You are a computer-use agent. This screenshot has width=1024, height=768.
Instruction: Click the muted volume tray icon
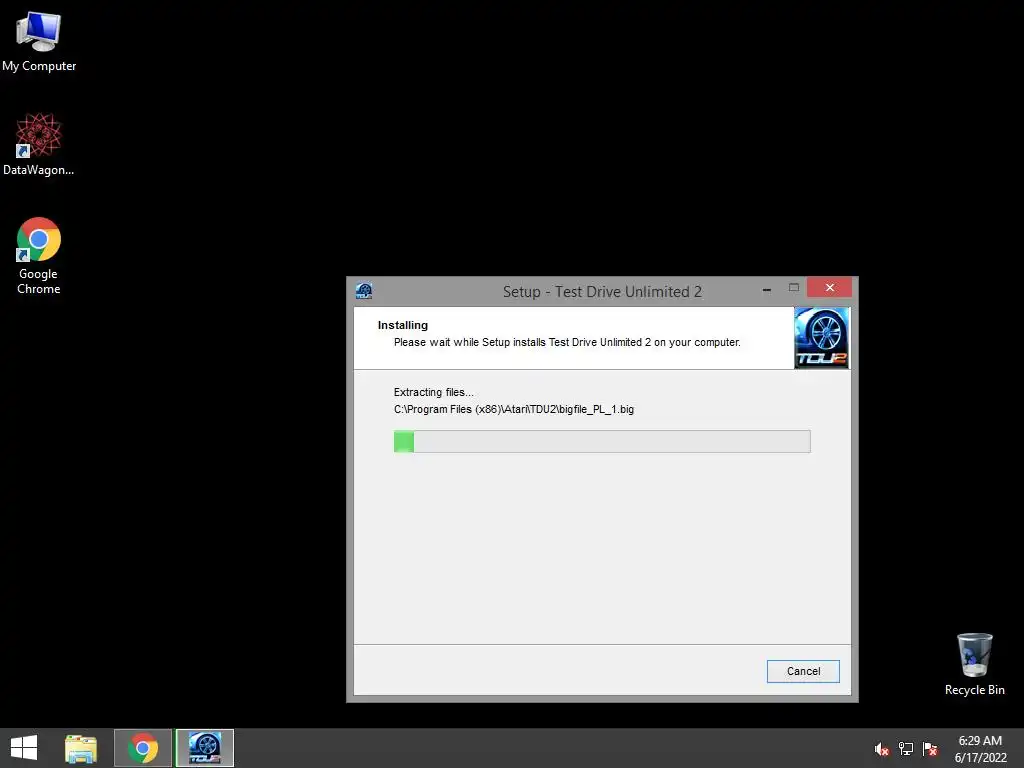coord(882,748)
